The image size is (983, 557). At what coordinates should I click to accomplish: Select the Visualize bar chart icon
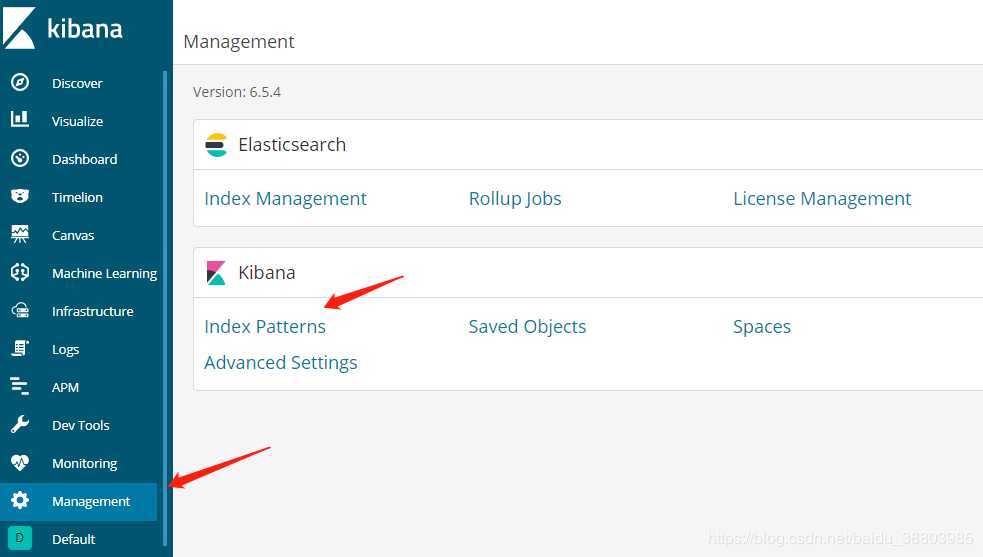[x=20, y=120]
